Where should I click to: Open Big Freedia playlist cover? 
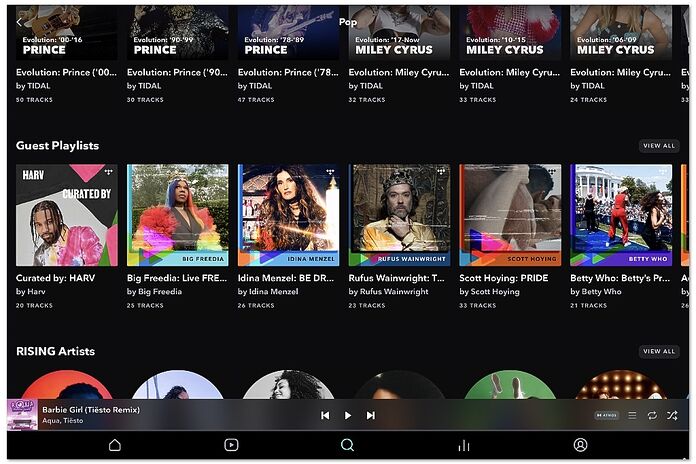(x=178, y=215)
